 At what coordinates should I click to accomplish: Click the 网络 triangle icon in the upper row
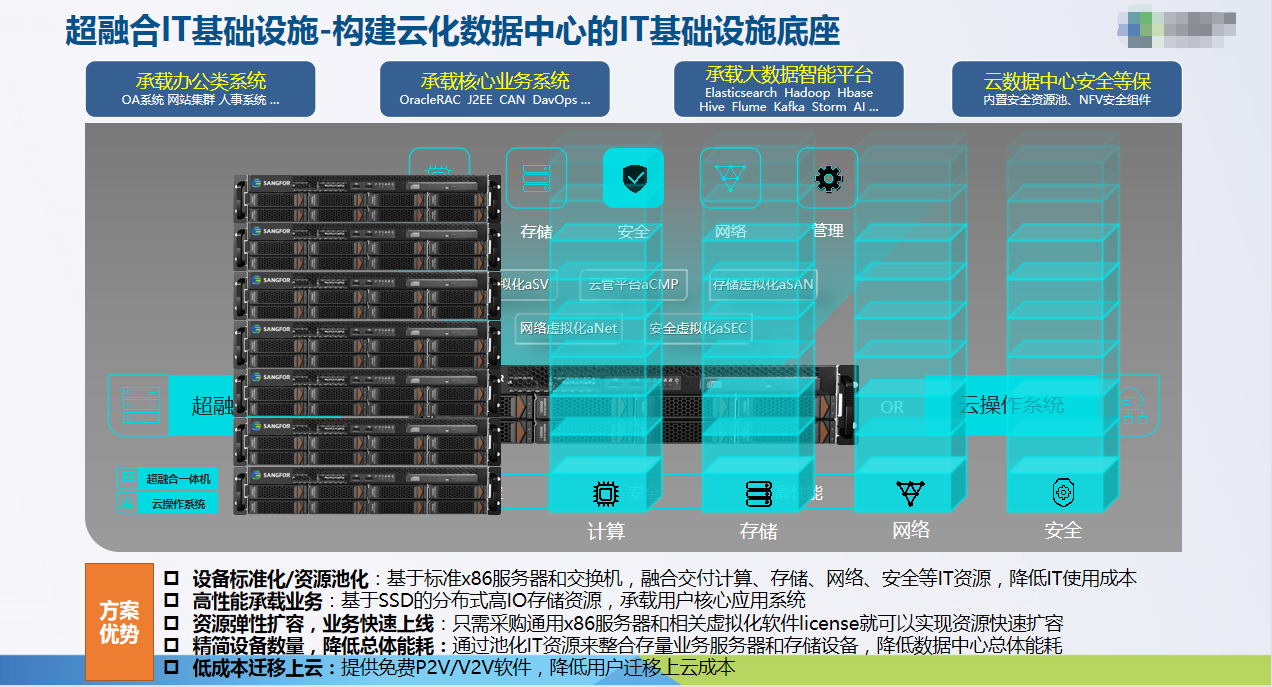(730, 178)
